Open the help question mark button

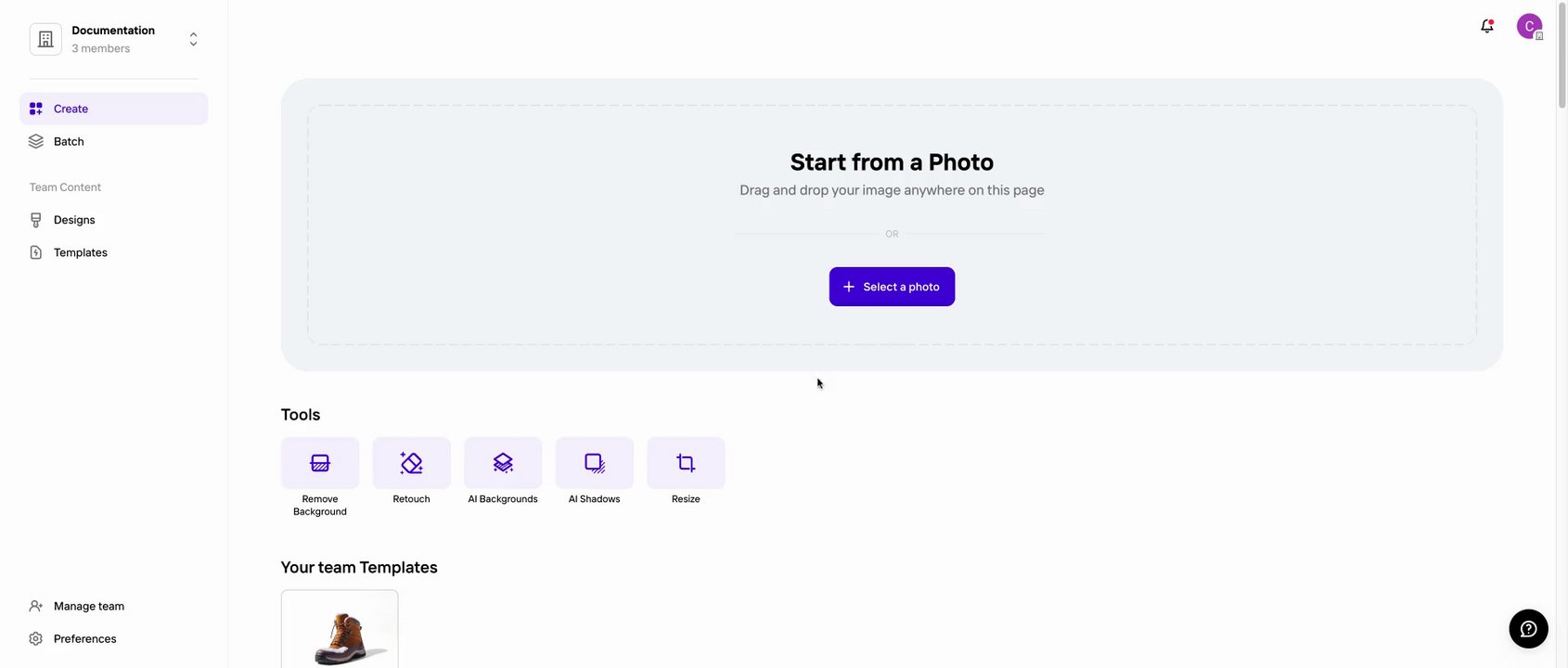point(1528,629)
